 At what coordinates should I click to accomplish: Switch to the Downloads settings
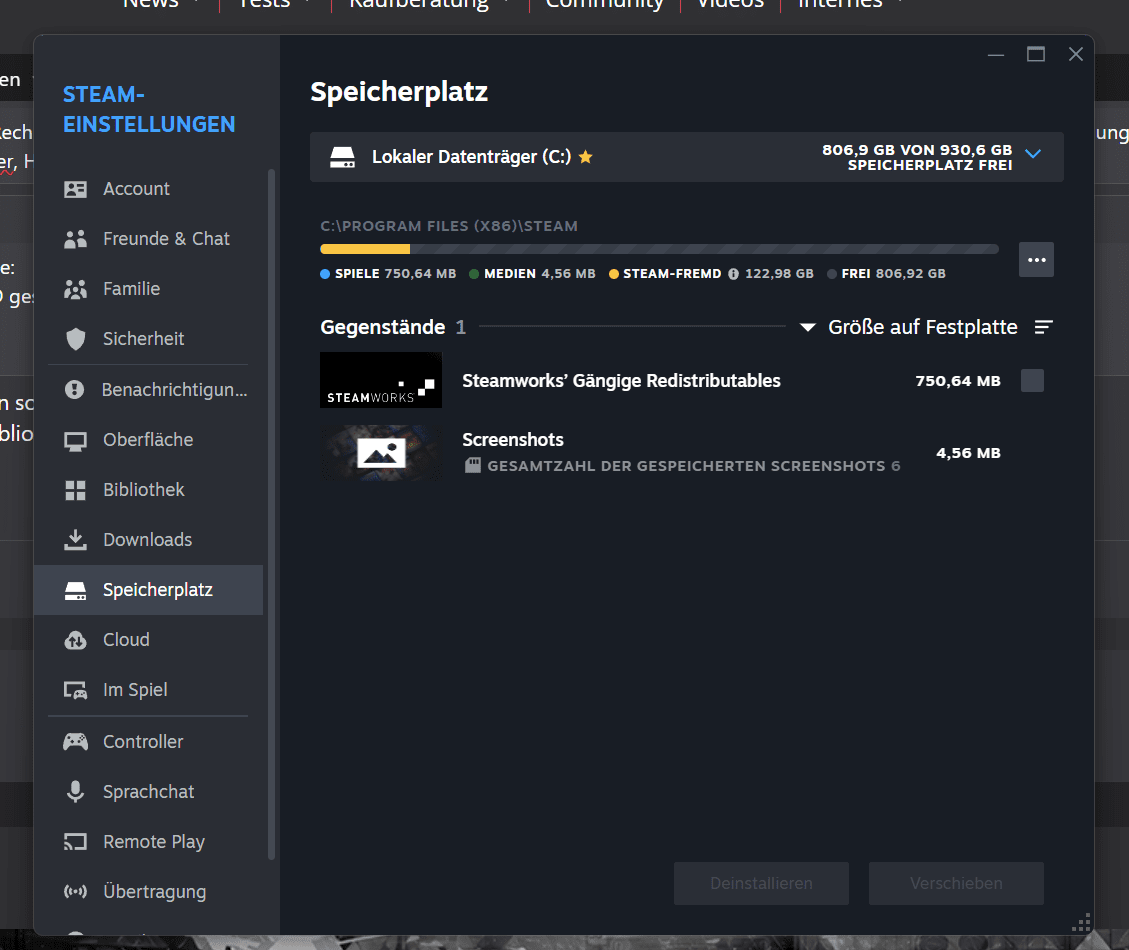pyautogui.click(x=148, y=540)
